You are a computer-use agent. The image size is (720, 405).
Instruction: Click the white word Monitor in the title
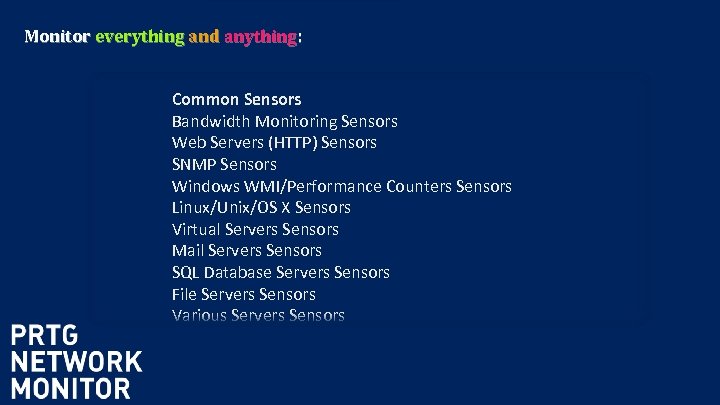point(57,37)
